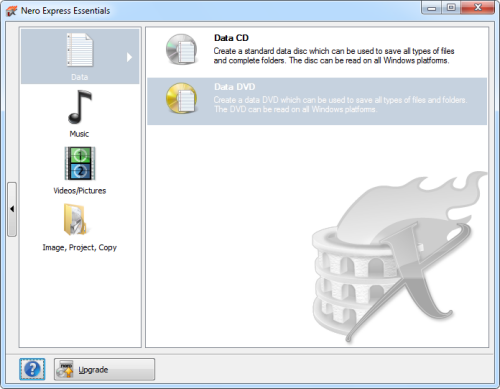Click the Music label in sidebar

point(79,134)
